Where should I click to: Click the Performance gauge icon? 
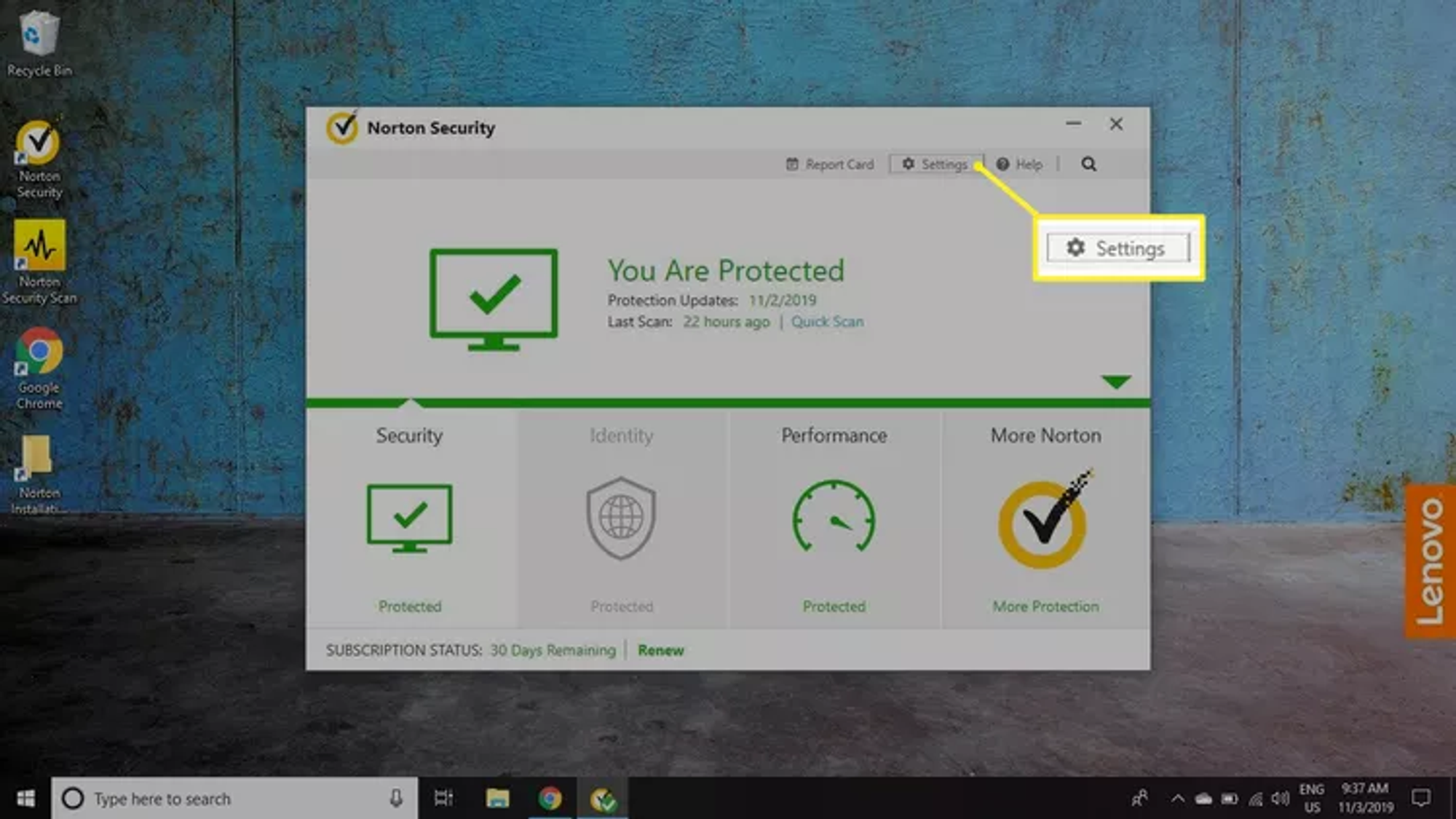pos(834,515)
